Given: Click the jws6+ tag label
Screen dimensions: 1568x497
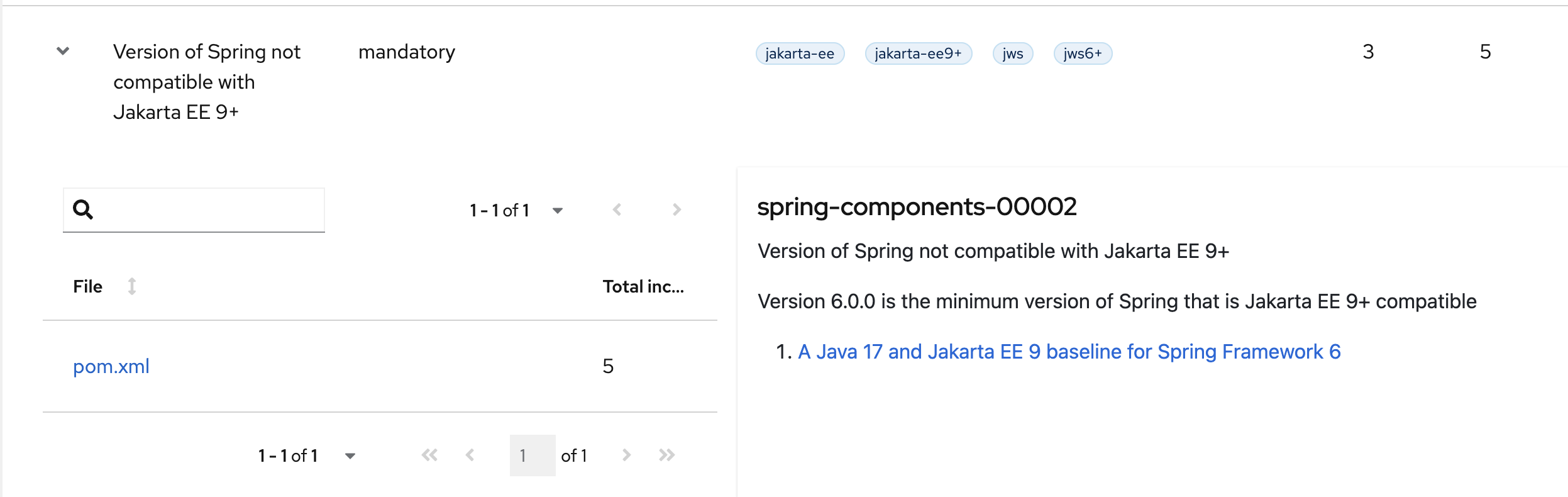Looking at the screenshot, I should point(1082,53).
